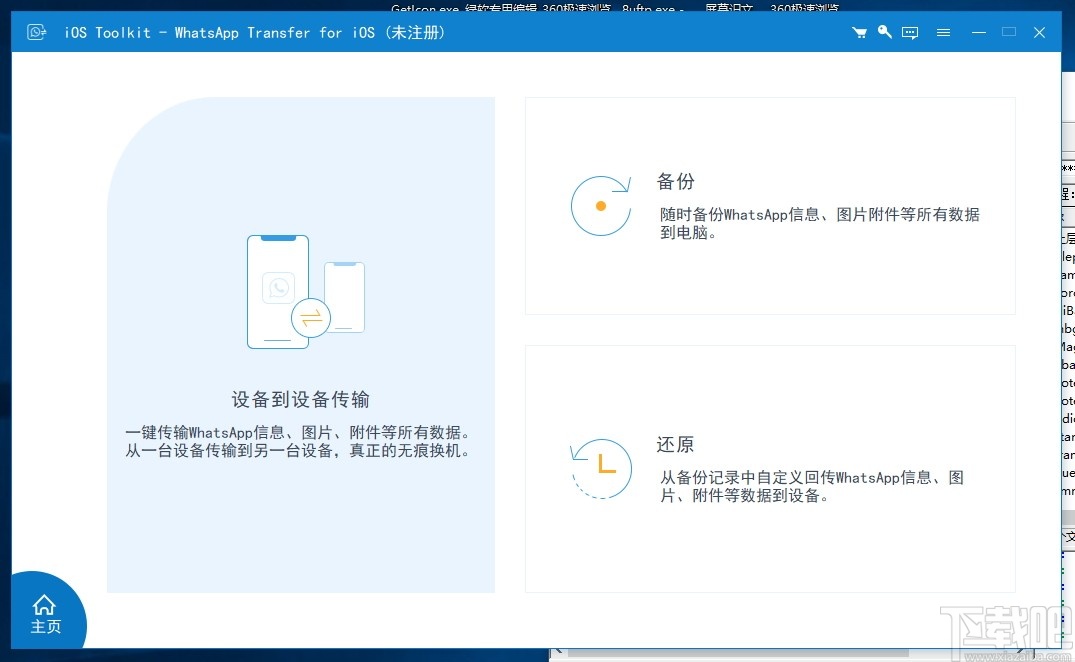This screenshot has width=1075, height=662.
Task: Close the iOS Toolkit window
Action: pyautogui.click(x=1039, y=32)
